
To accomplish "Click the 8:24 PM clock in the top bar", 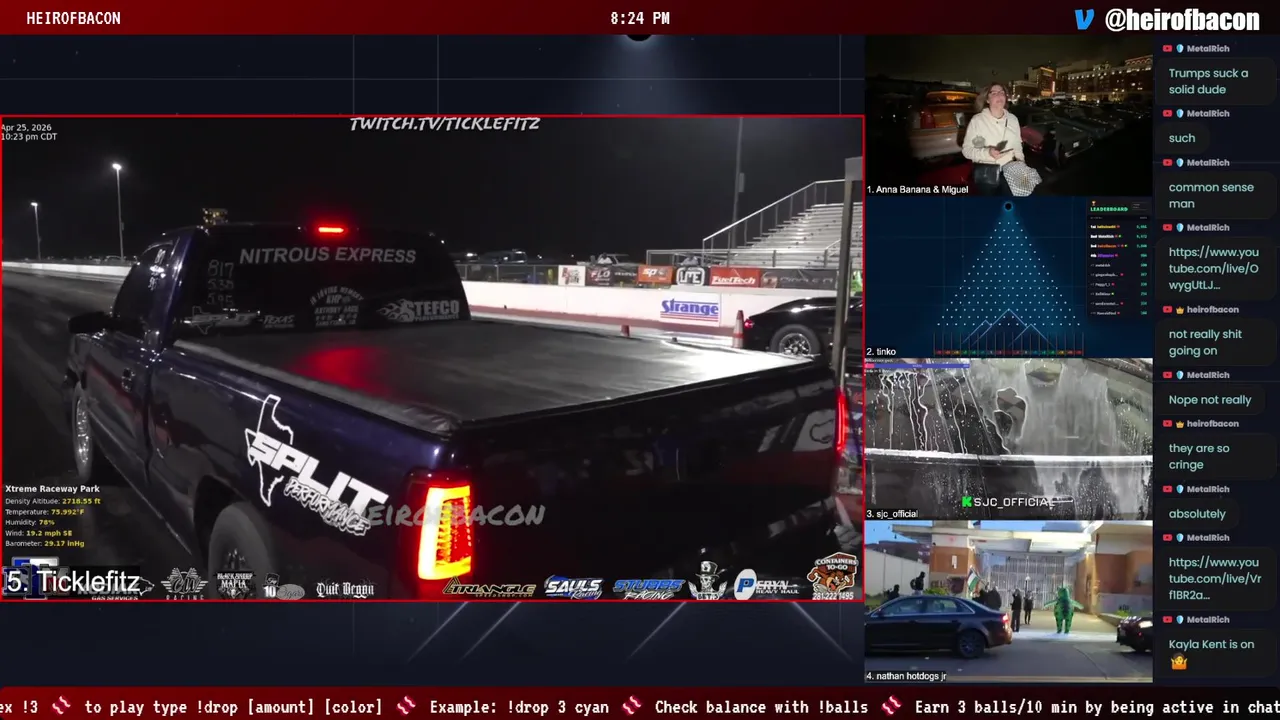I will point(640,18).
